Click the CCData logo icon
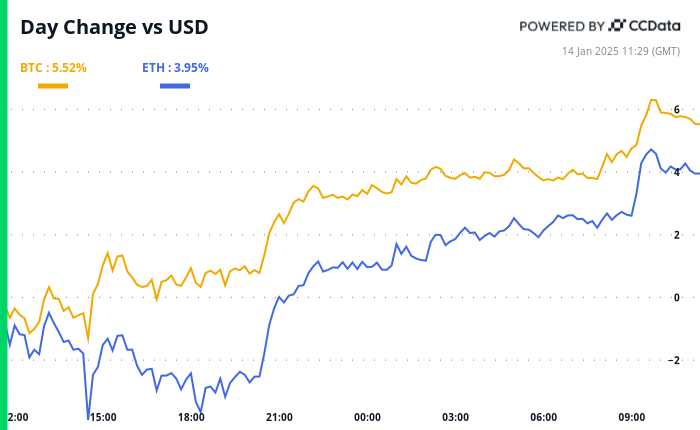 click(x=617, y=26)
